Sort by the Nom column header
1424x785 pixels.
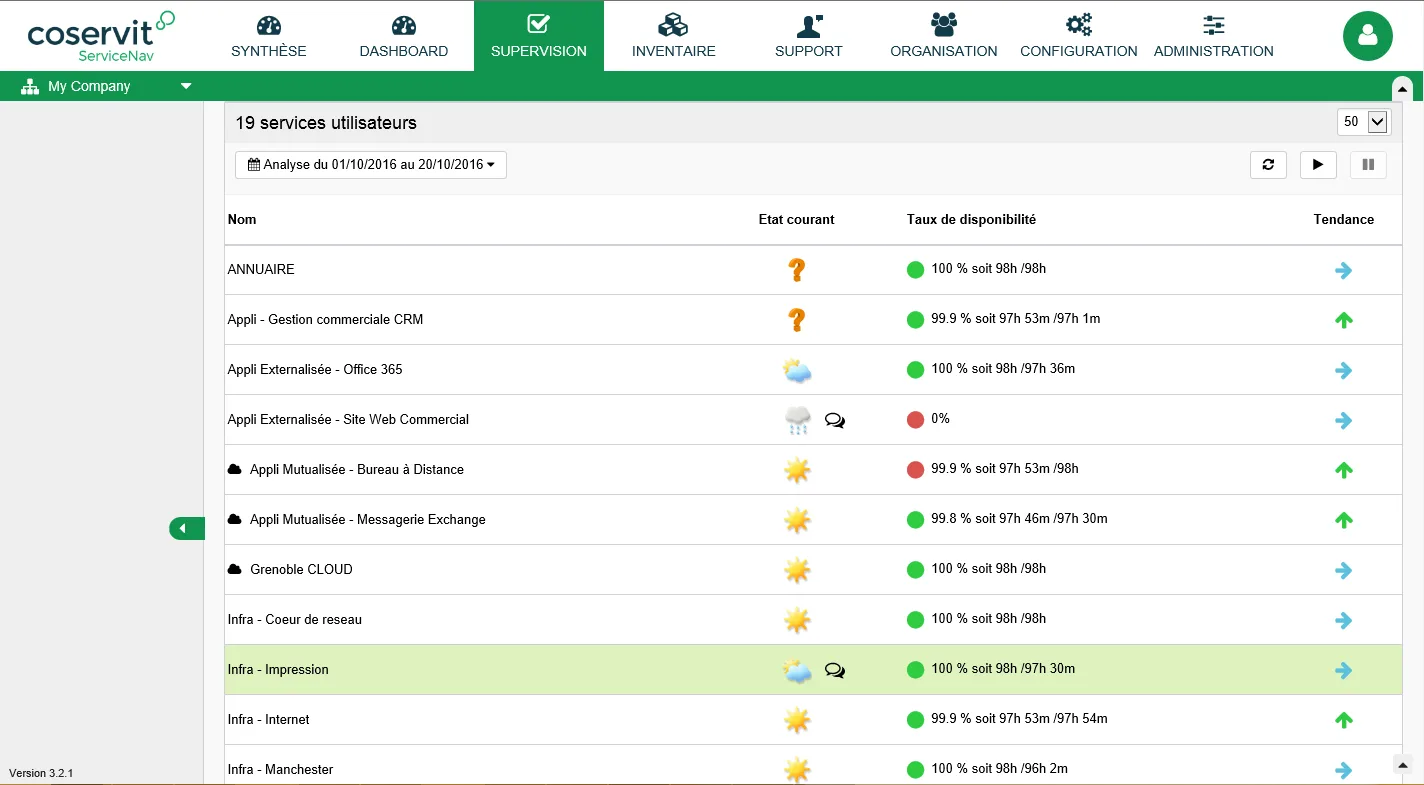(242, 219)
